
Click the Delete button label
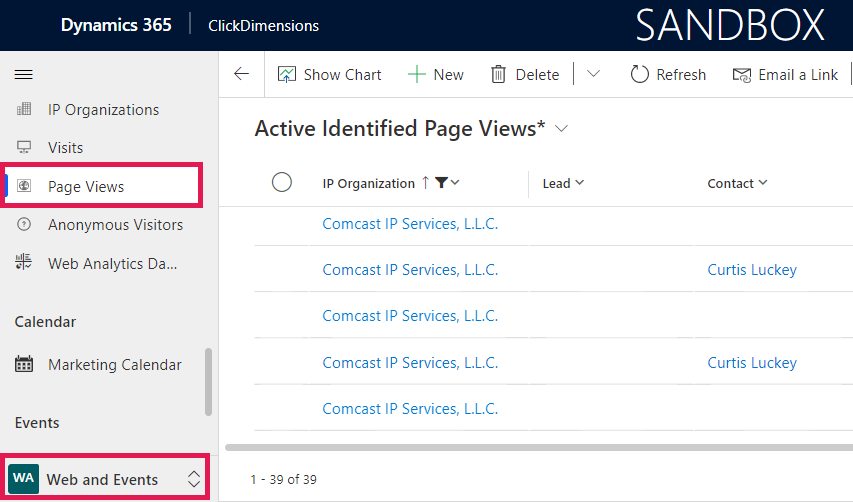pyautogui.click(x=537, y=75)
